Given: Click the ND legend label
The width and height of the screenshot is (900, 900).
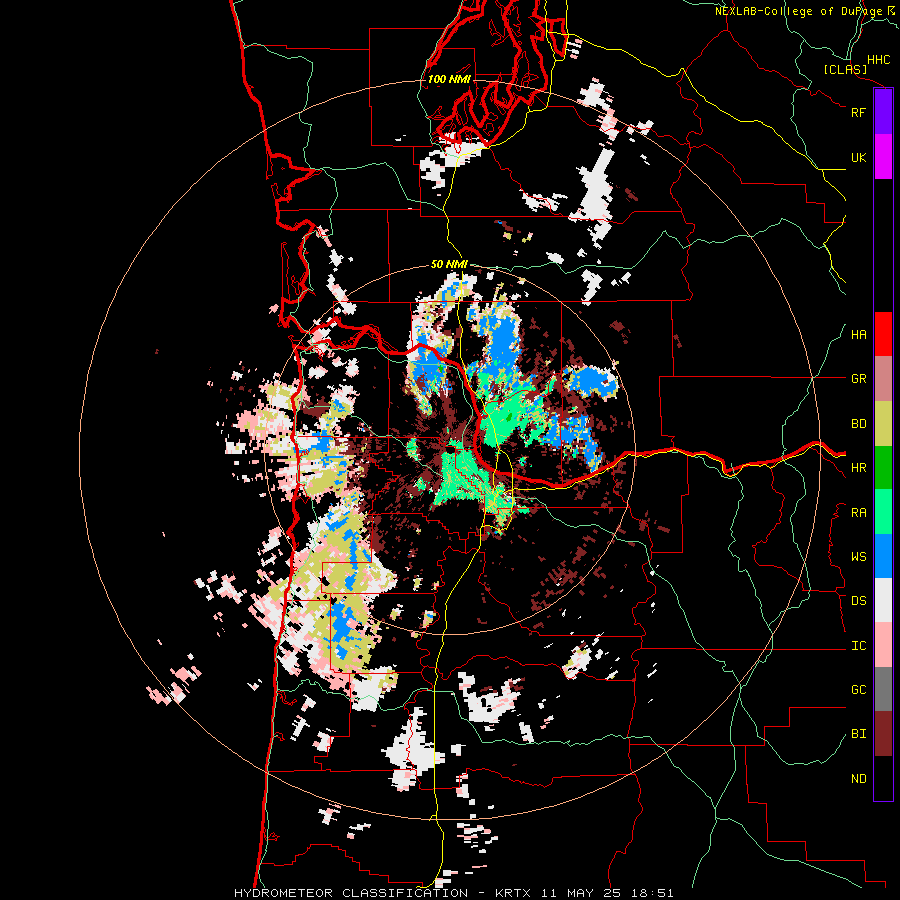Looking at the screenshot, I should pyautogui.click(x=858, y=779).
